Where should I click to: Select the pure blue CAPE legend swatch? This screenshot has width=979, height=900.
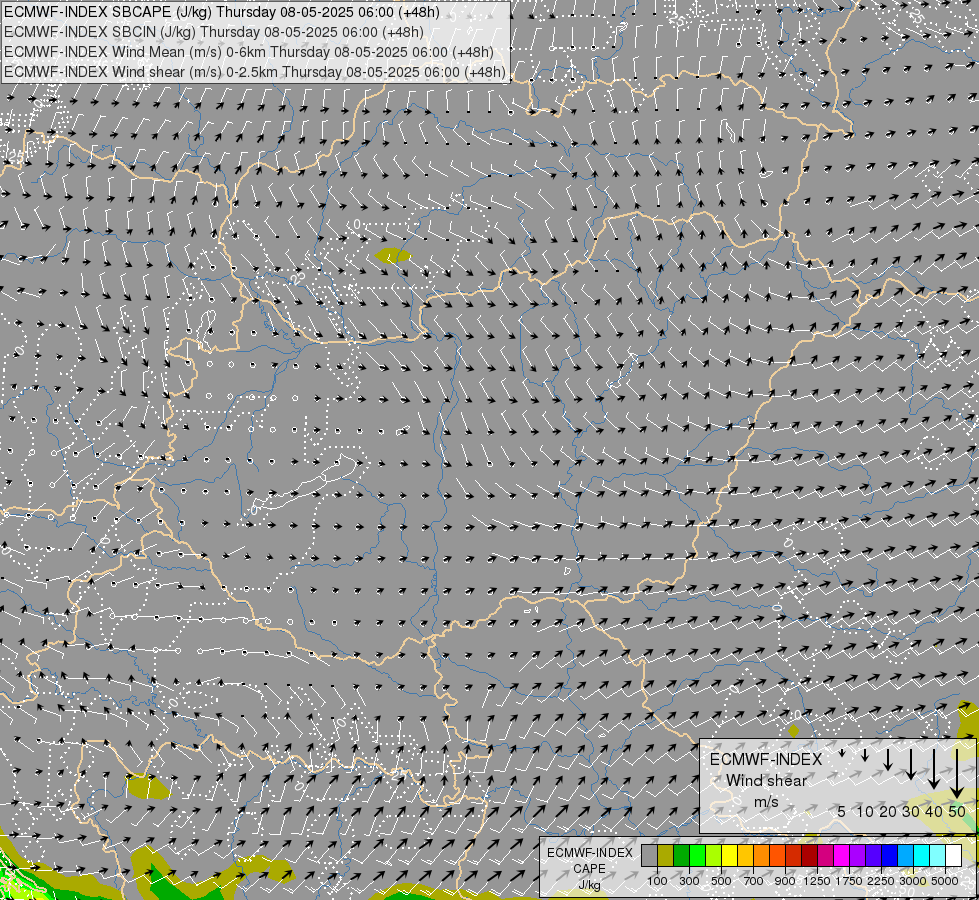[889, 856]
